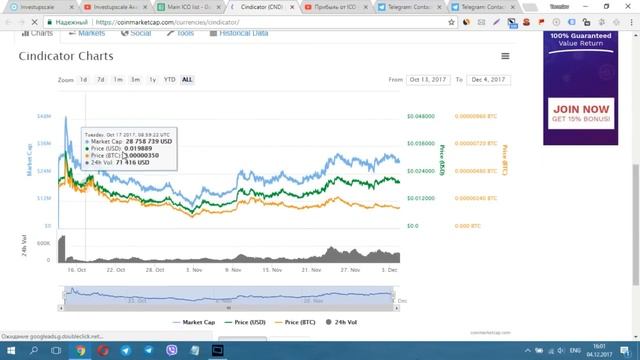Image resolution: width=640 pixels, height=360 pixels.
Task: Open the volume control in the tray
Action: [561, 351]
